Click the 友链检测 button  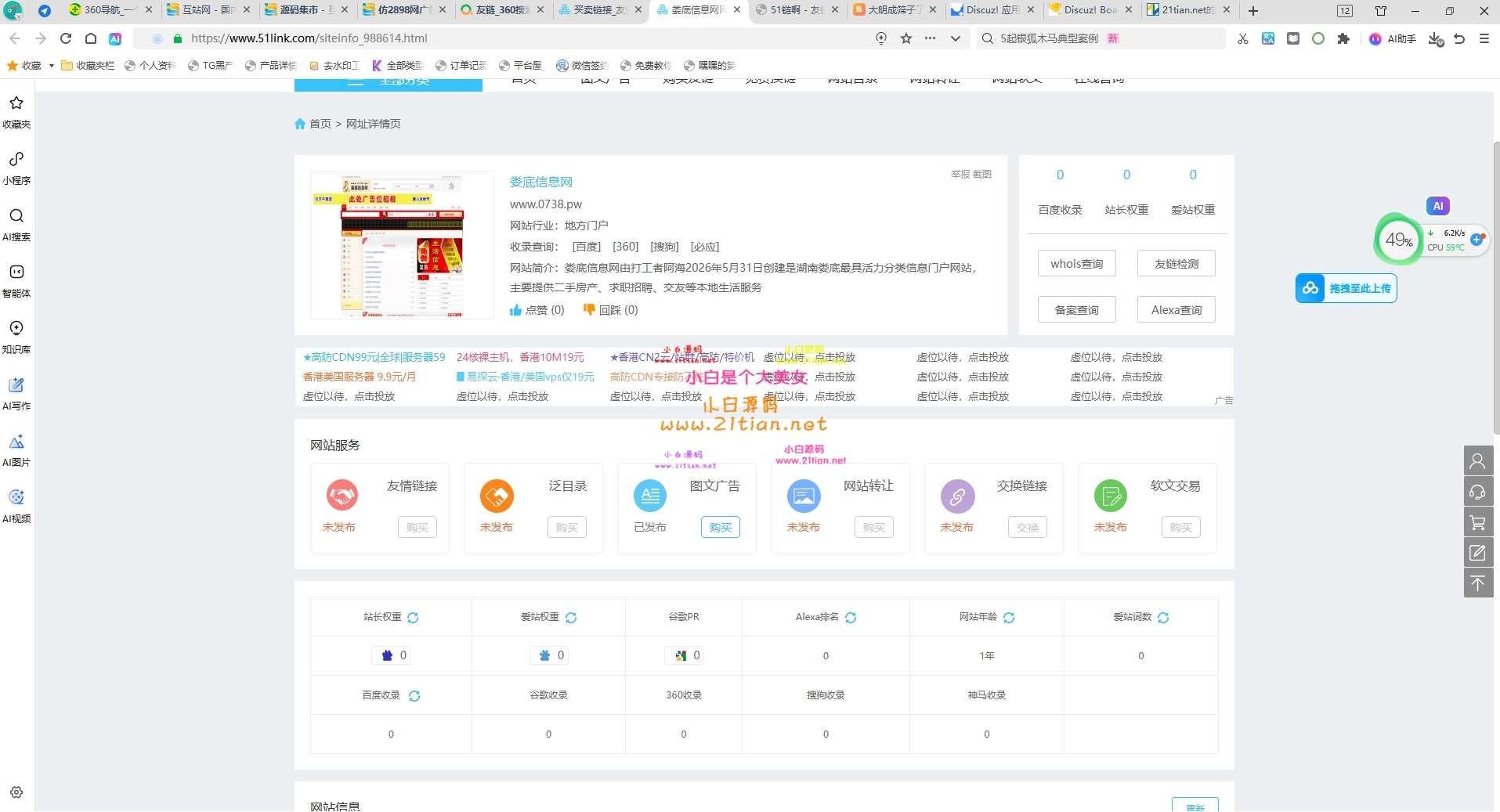(1177, 264)
